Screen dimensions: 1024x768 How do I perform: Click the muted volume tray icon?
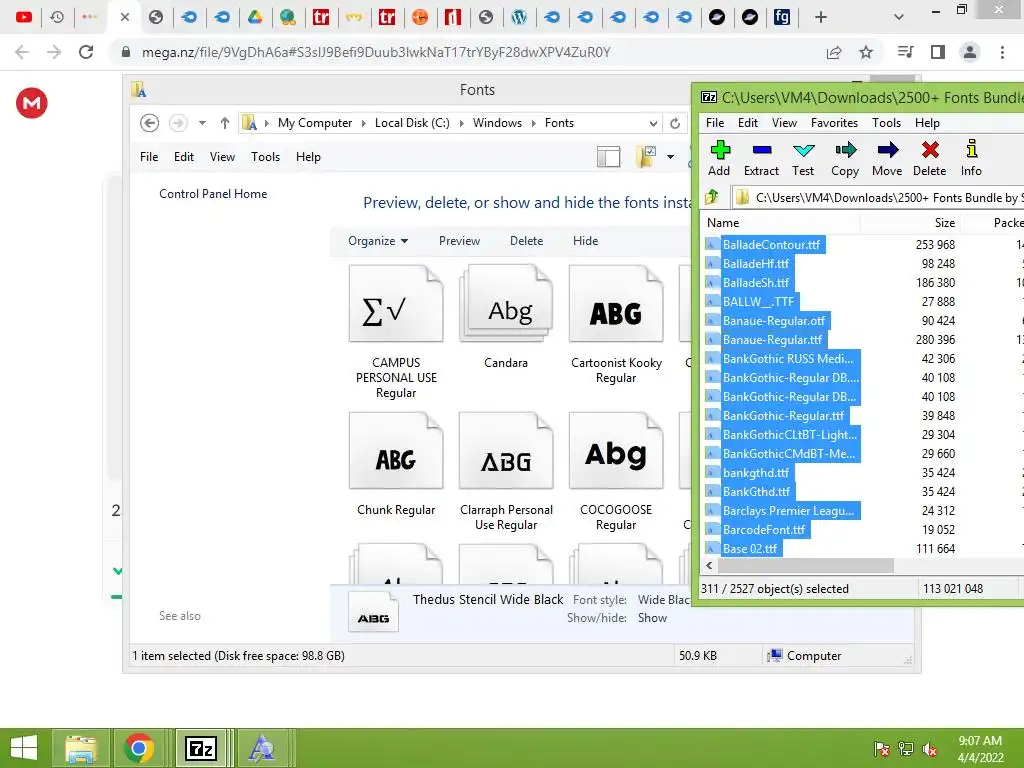tap(930, 749)
